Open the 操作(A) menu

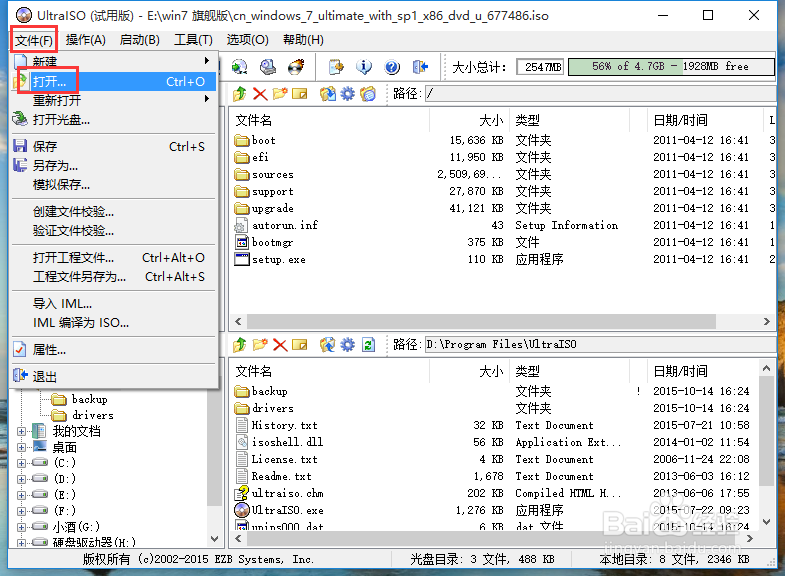coord(86,40)
